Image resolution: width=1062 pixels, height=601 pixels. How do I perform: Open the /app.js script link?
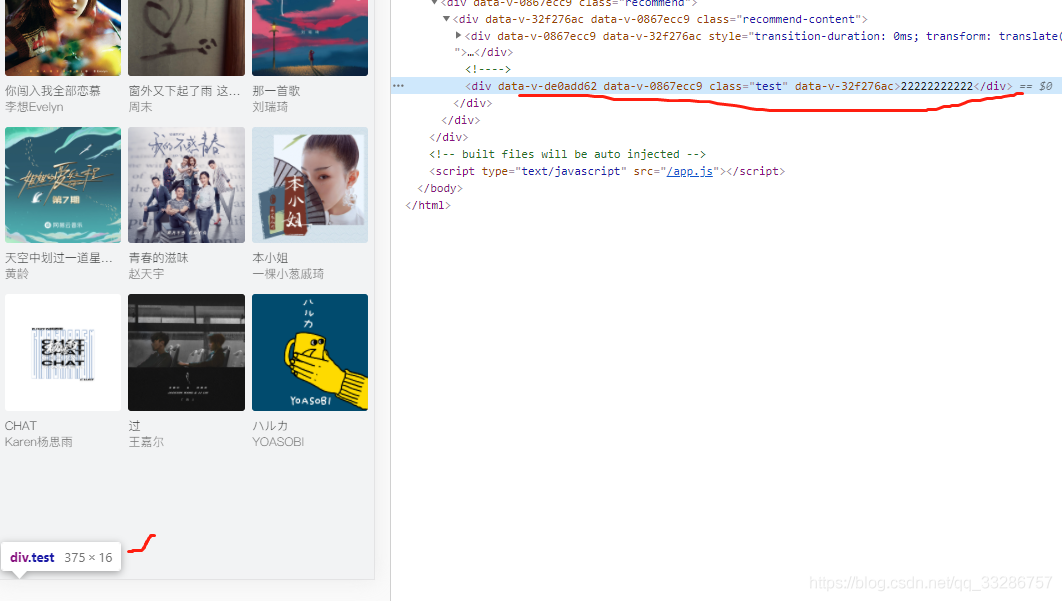[689, 171]
